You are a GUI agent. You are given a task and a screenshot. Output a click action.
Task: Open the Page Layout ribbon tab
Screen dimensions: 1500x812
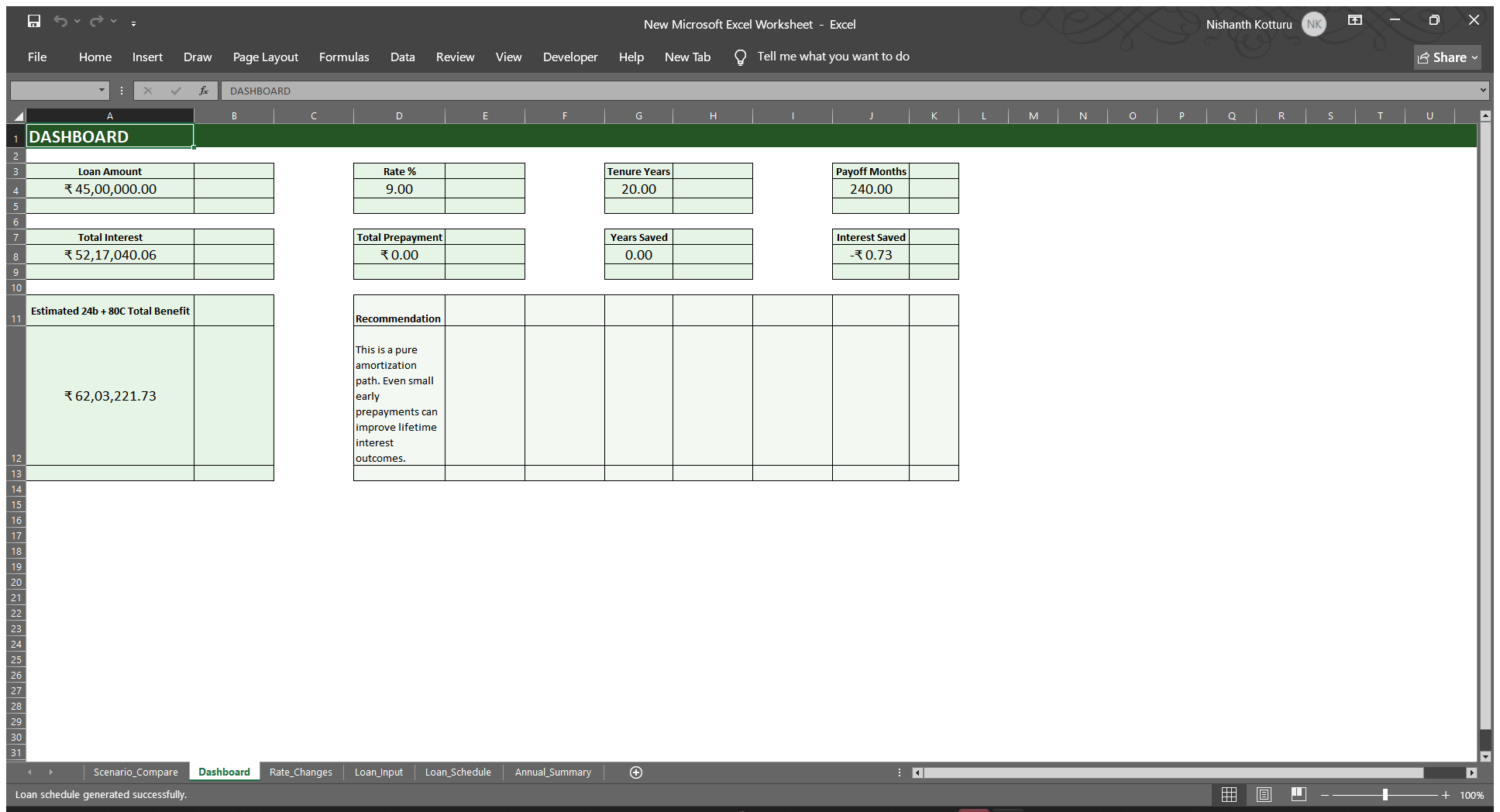coord(266,57)
